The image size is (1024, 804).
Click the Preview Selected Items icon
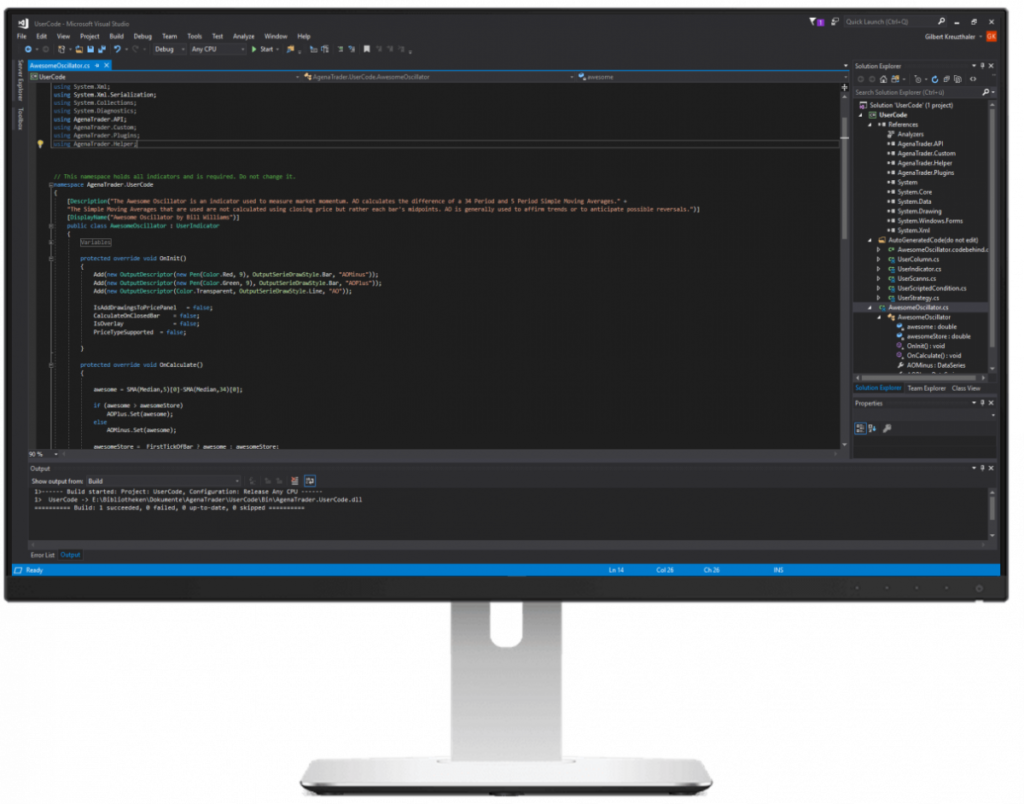[x=973, y=80]
